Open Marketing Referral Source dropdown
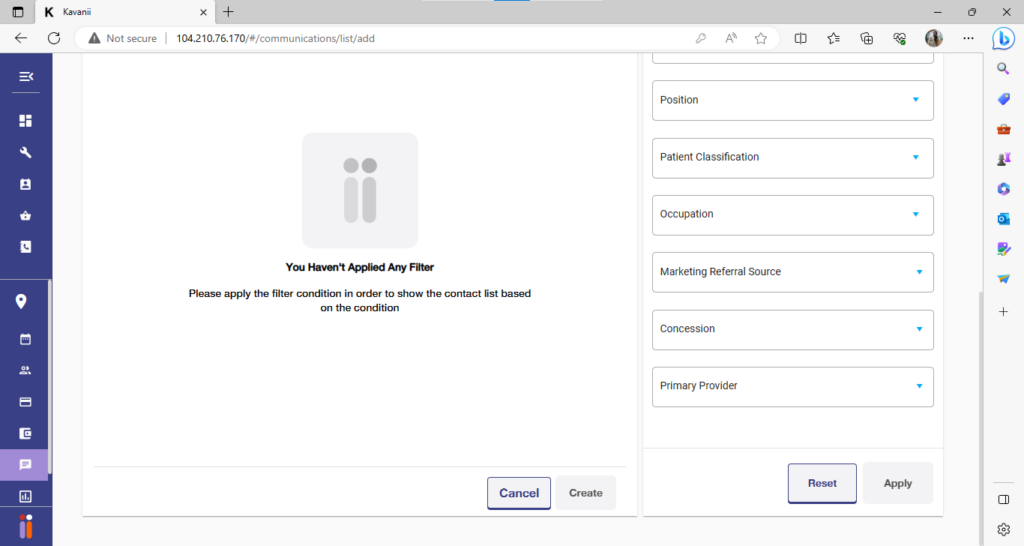1024x546 pixels. pyautogui.click(x=792, y=272)
